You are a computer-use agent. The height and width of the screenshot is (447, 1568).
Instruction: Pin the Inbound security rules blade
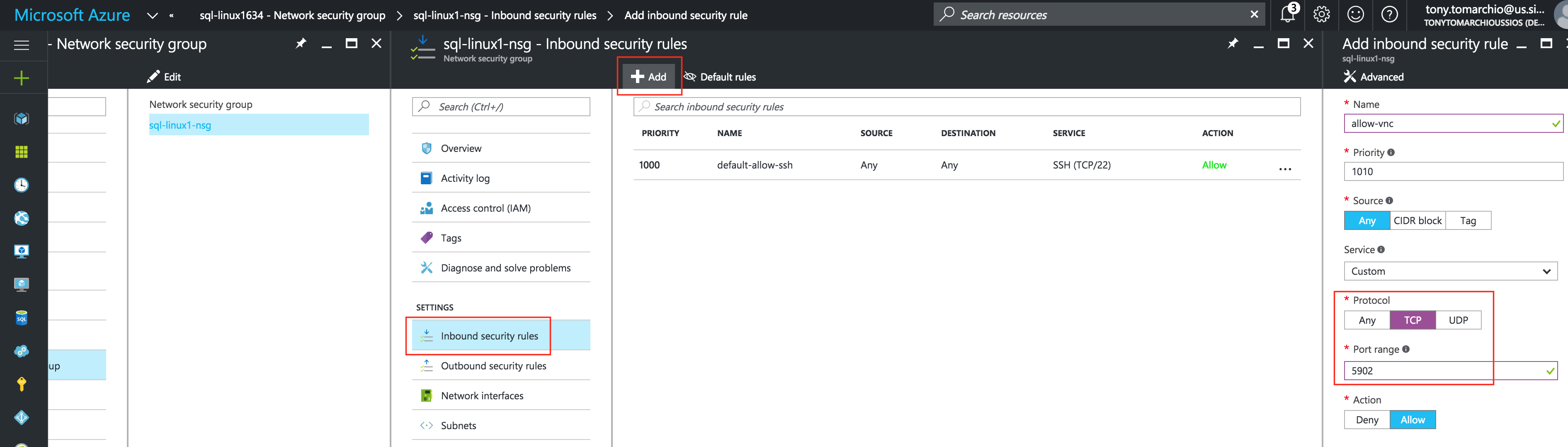pos(1233,43)
